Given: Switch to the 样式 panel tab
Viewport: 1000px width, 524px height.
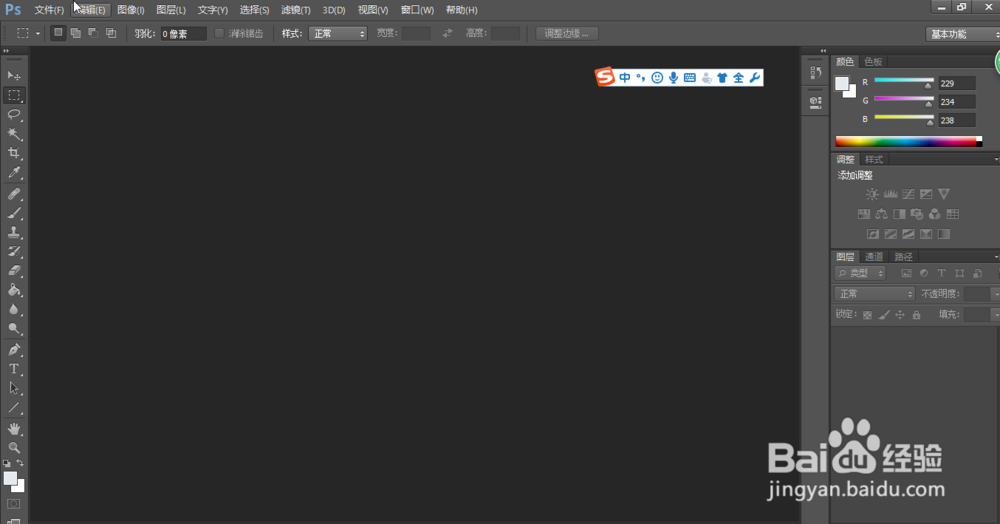Looking at the screenshot, I should click(x=874, y=159).
